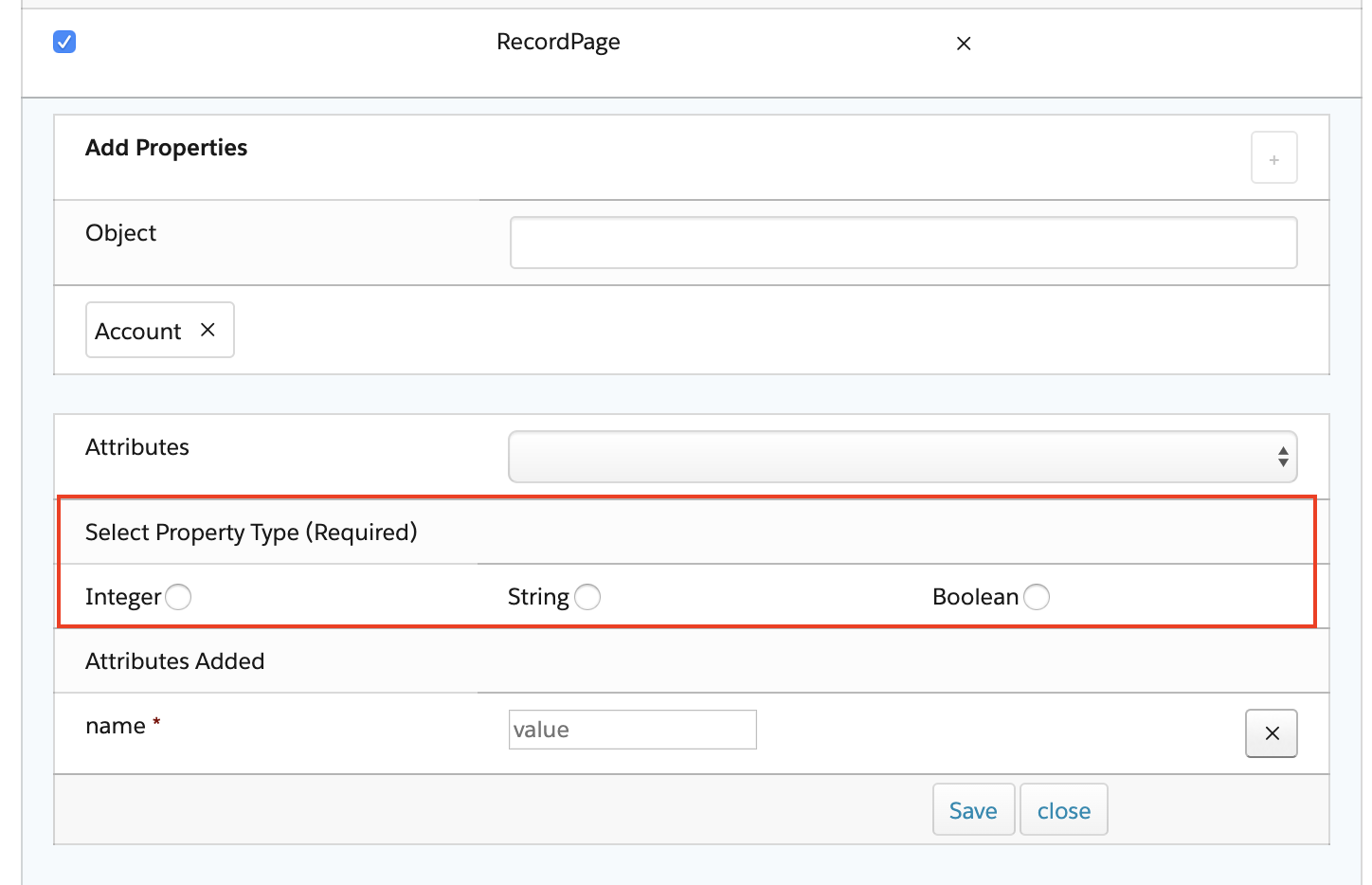Pick the Boolean radio option
This screenshot has height=885, width=1372.
1037,597
